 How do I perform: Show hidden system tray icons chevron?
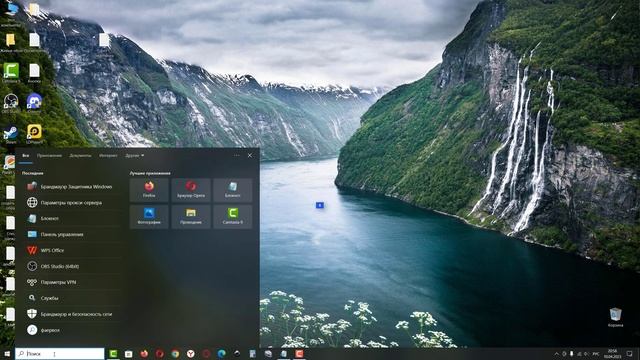[x=556, y=354]
